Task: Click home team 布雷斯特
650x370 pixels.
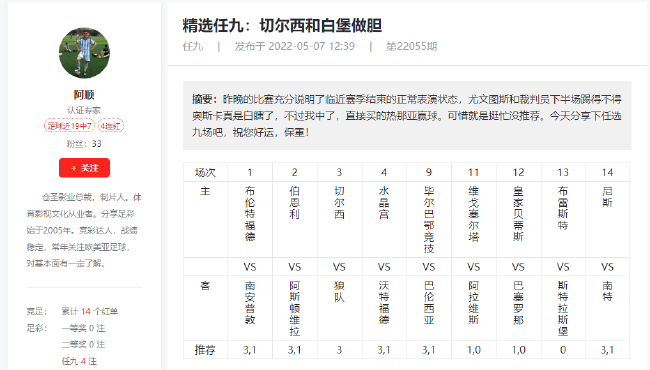Action: (563, 208)
